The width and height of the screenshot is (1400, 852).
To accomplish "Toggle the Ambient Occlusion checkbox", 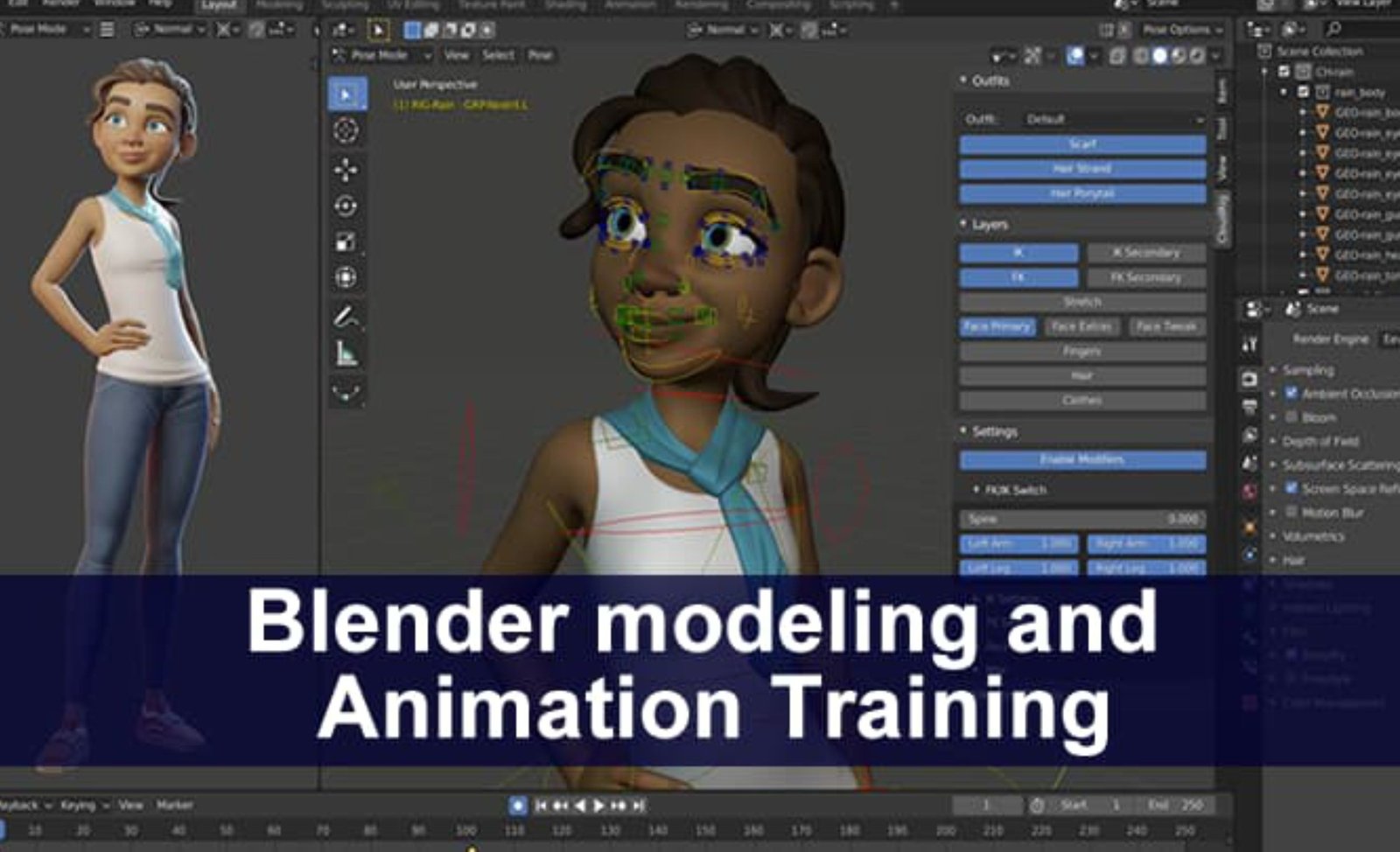I will 1291,394.
